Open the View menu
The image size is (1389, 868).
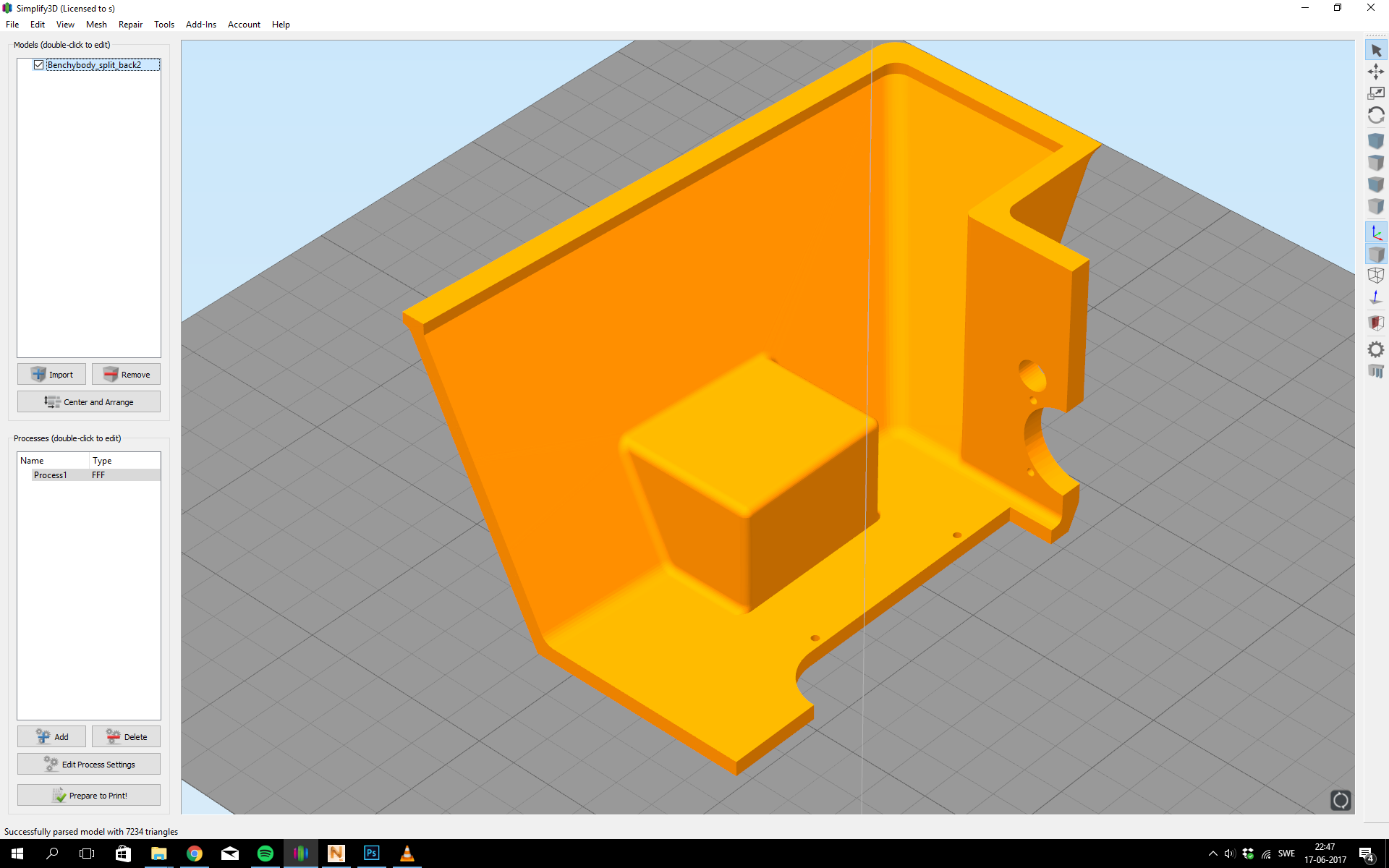pyautogui.click(x=65, y=25)
